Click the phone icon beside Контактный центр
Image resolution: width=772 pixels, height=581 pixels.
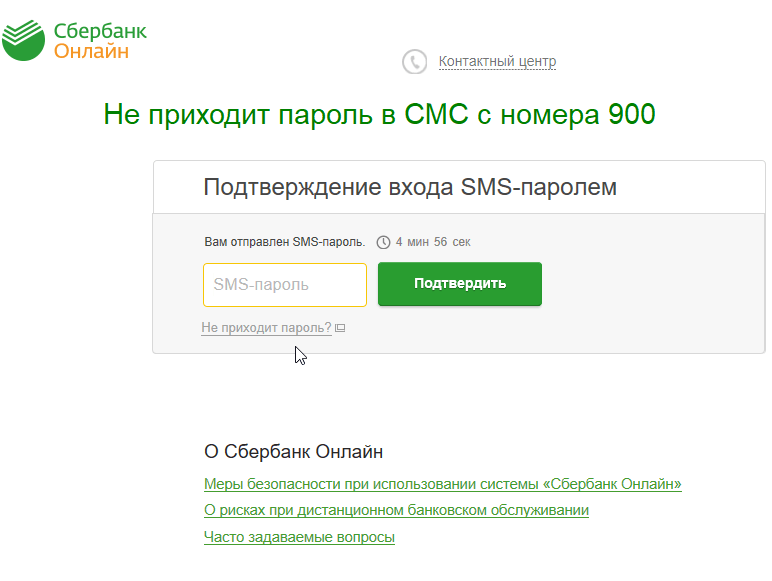414,62
